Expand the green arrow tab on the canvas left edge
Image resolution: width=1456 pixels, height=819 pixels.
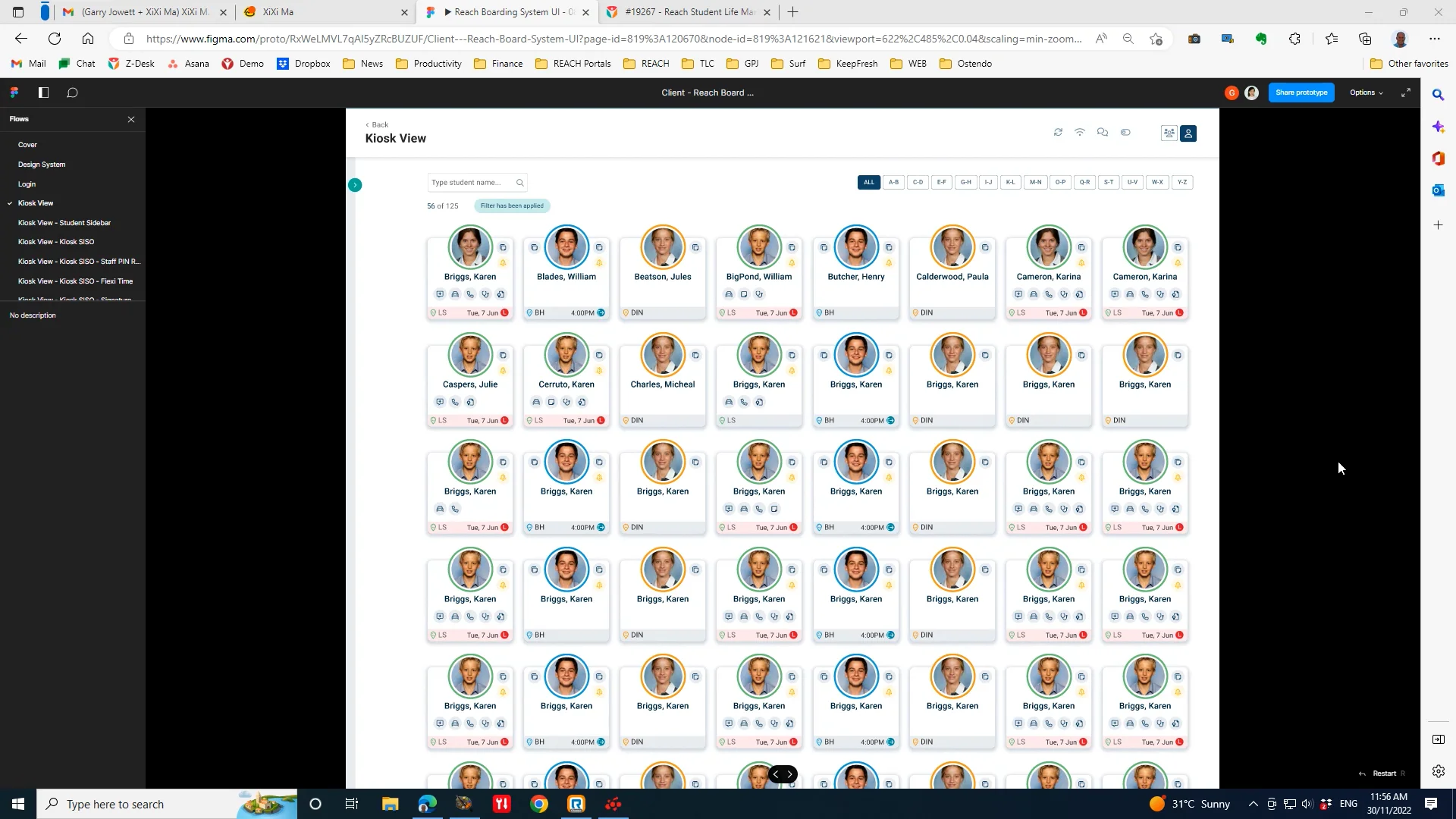point(355,184)
